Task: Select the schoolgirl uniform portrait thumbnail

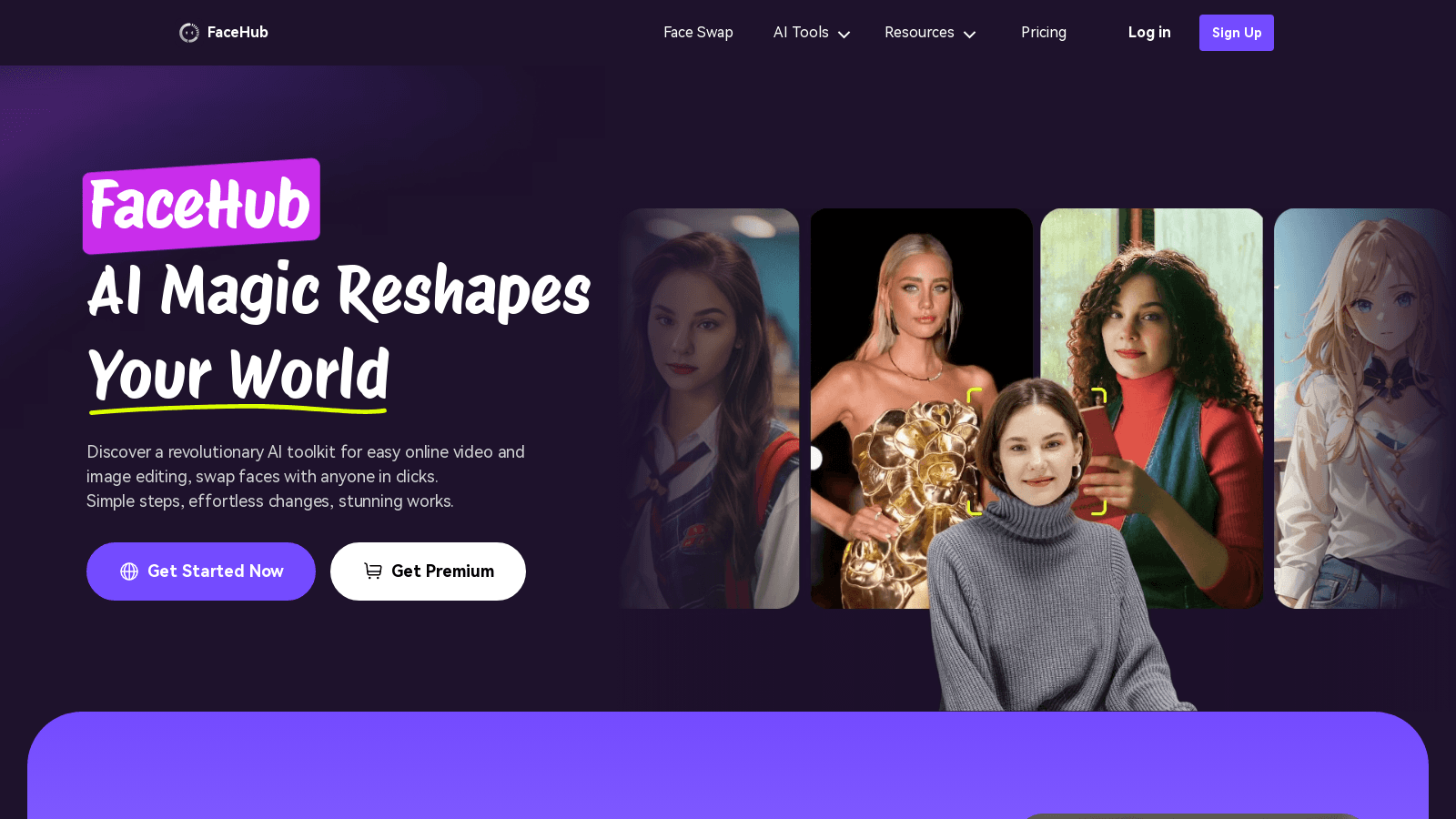Action: click(709, 409)
